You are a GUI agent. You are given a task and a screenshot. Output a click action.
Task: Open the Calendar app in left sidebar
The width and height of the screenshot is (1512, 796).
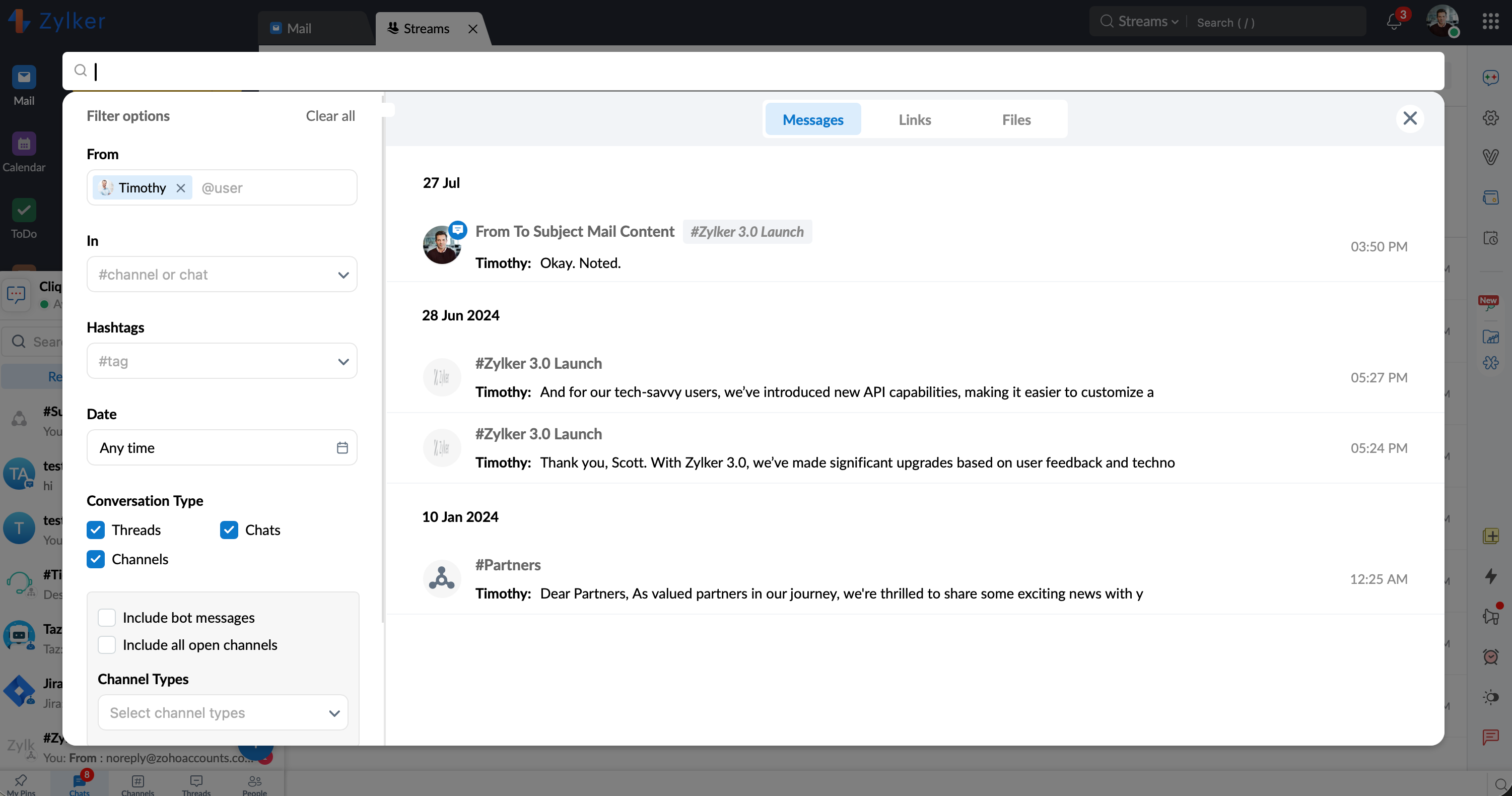point(24,152)
